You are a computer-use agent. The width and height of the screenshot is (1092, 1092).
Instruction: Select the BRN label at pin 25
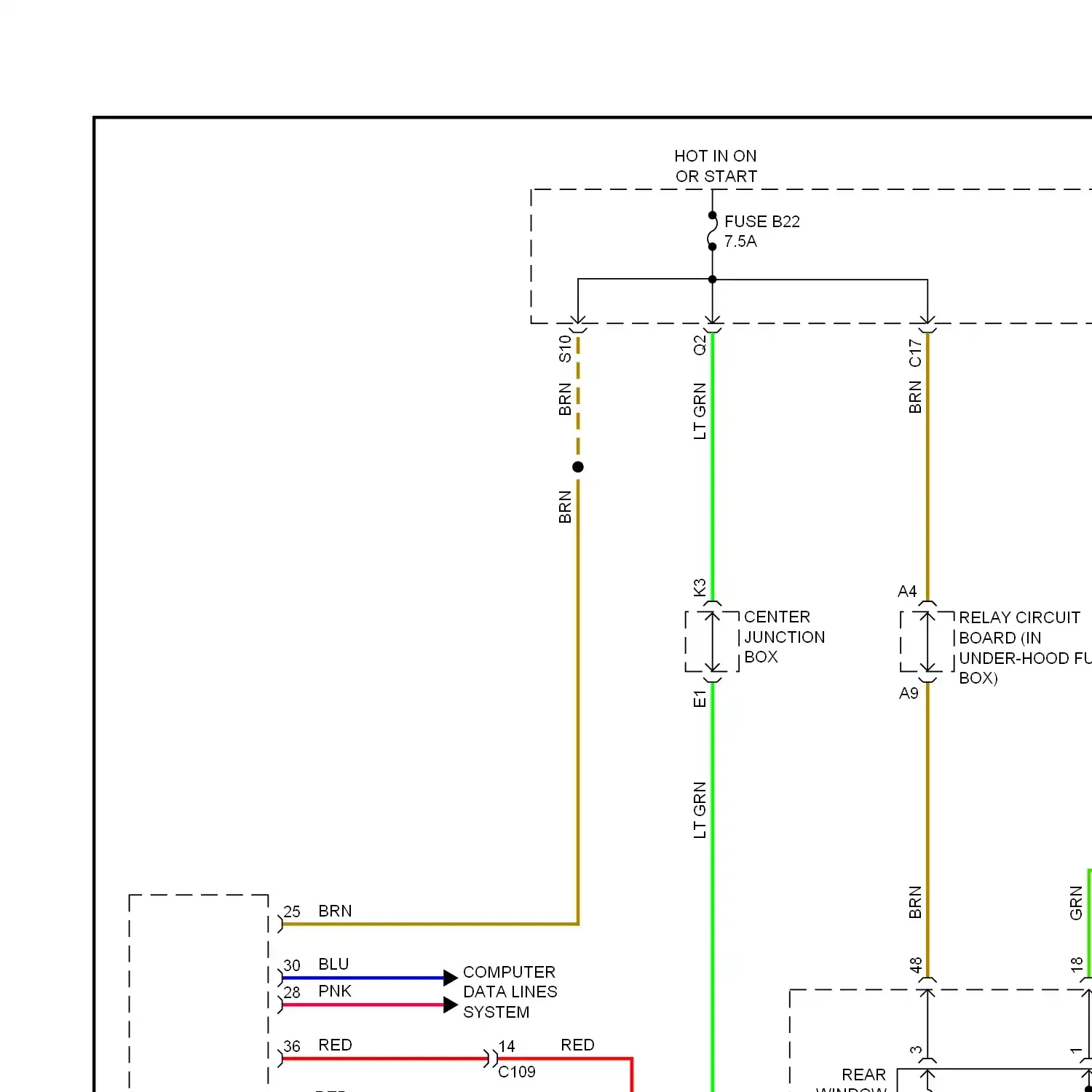coord(335,911)
